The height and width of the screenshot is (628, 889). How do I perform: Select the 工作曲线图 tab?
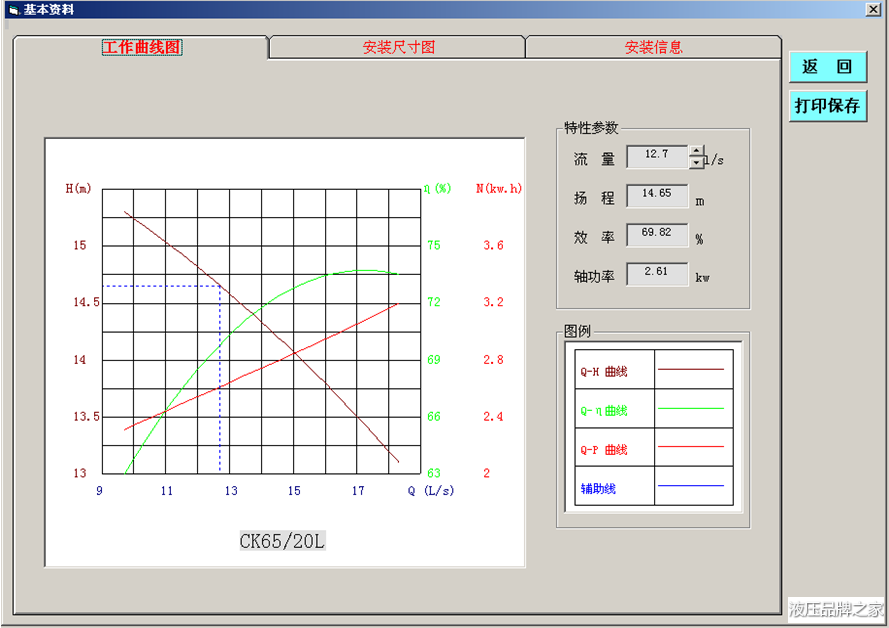pos(141,47)
